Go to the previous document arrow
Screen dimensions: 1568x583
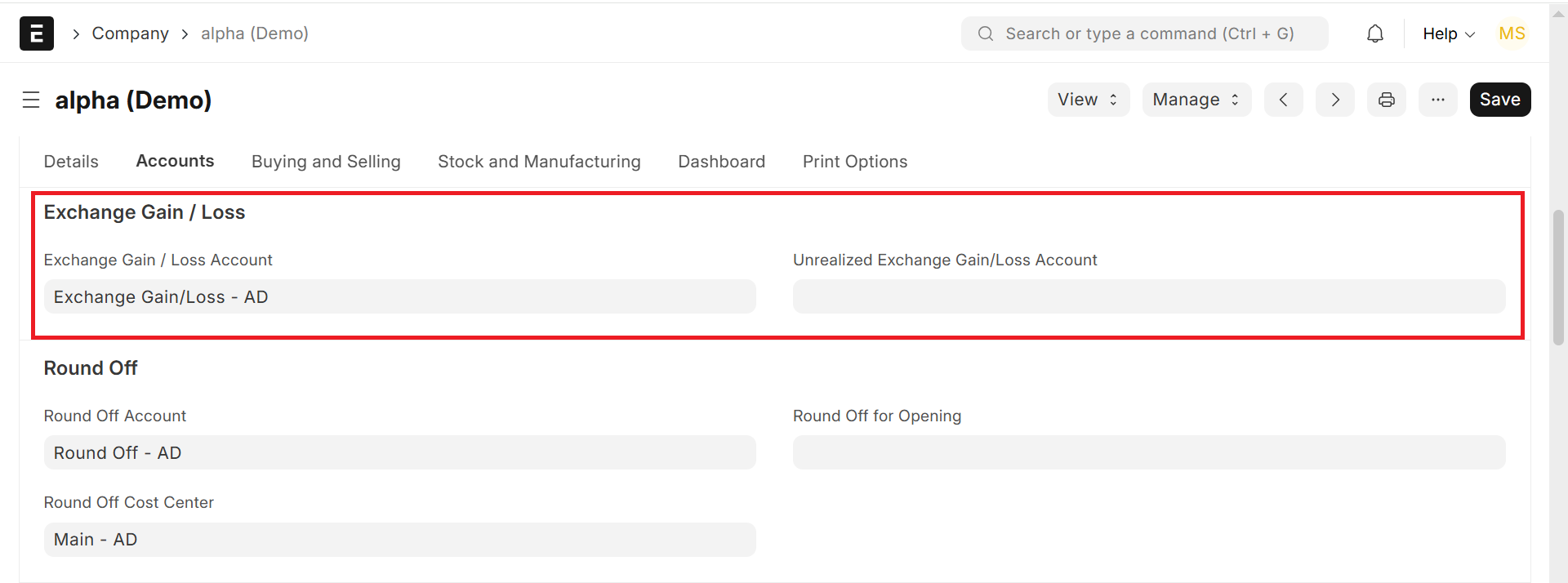point(1284,100)
